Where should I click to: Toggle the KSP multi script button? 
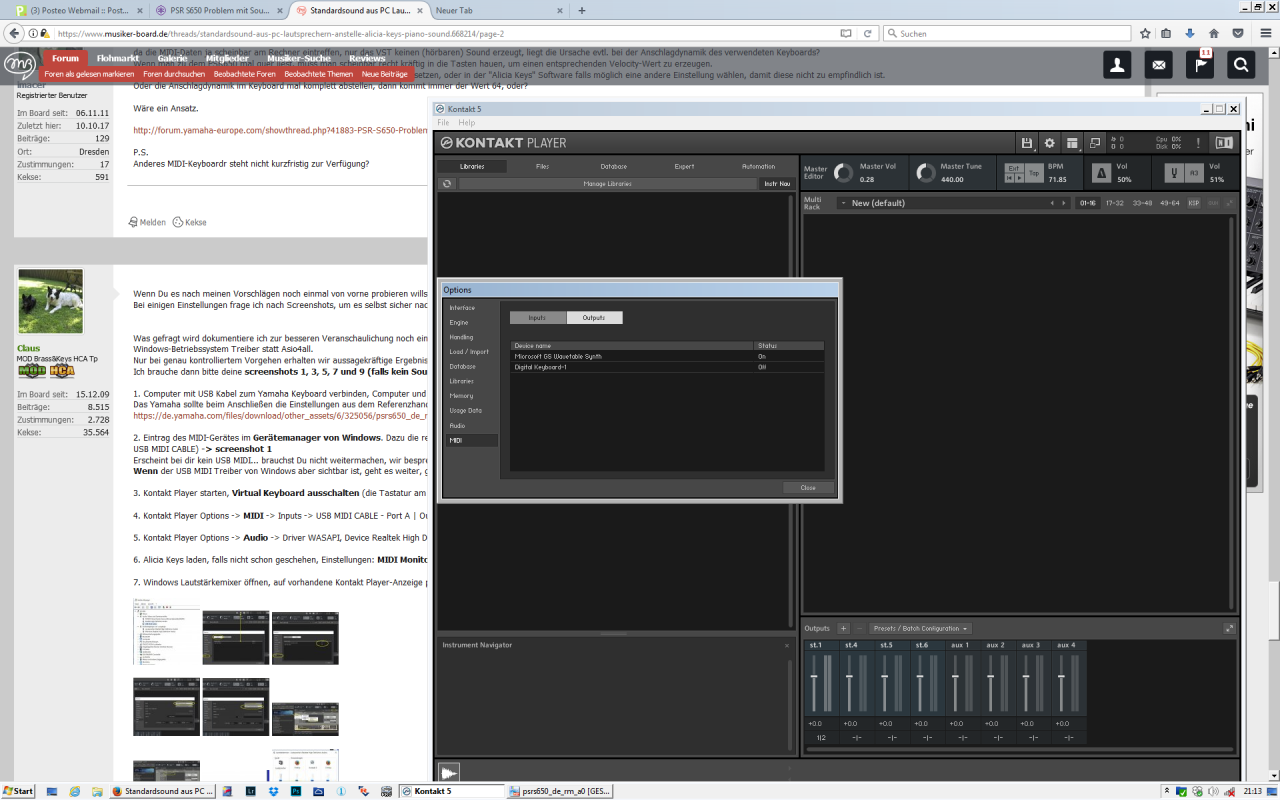1194,203
